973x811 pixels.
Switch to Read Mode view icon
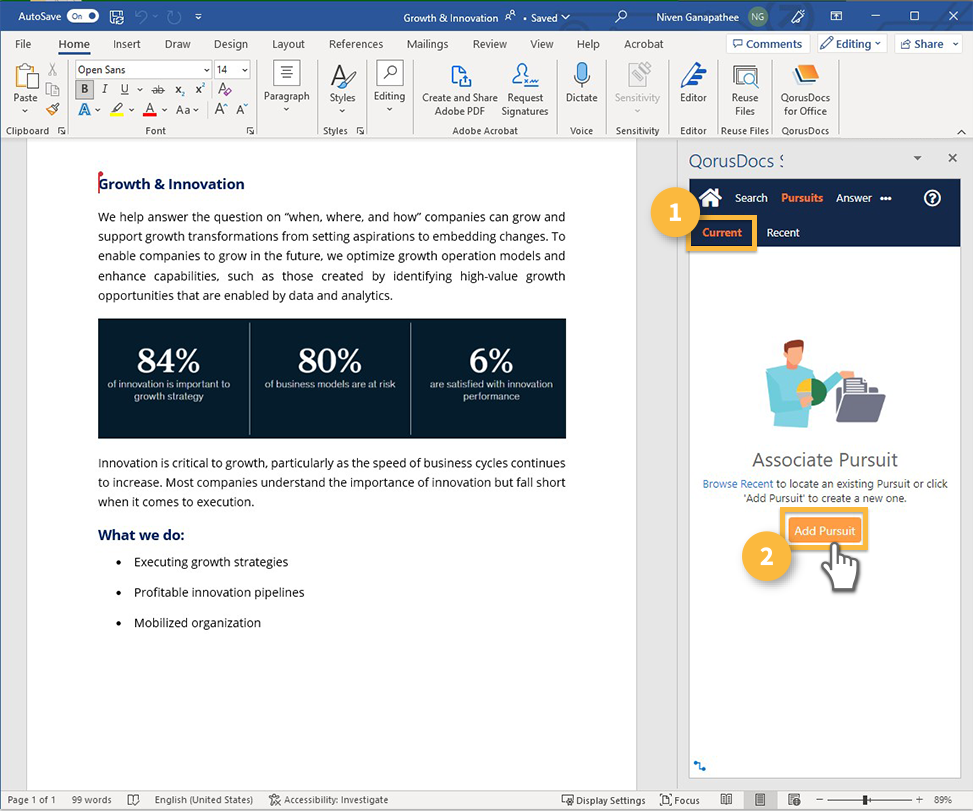click(726, 799)
